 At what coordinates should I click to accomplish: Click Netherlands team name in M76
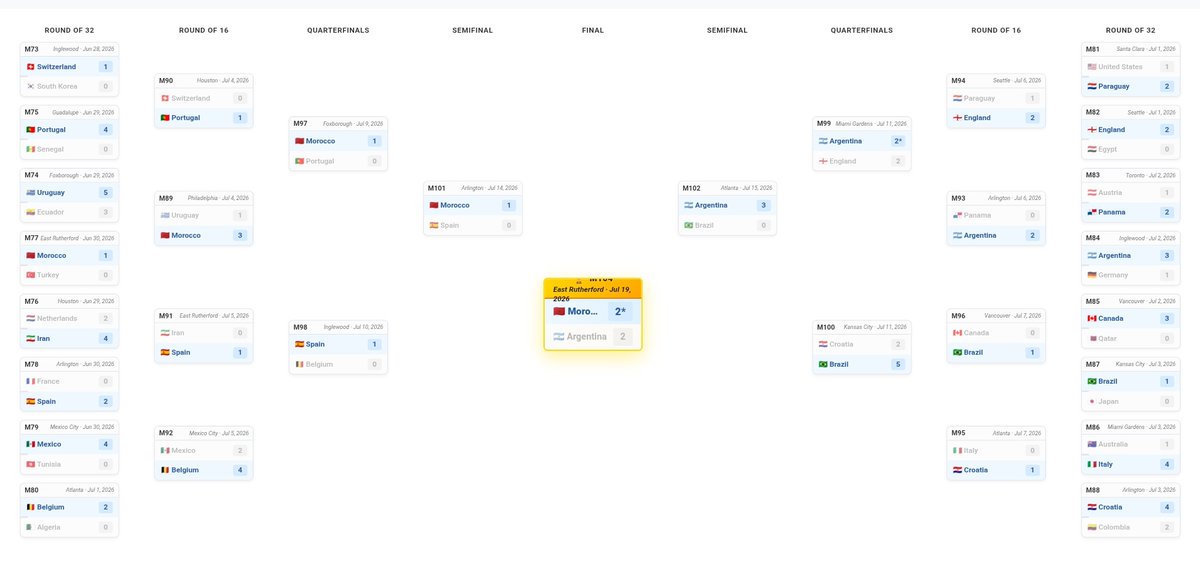click(57, 319)
